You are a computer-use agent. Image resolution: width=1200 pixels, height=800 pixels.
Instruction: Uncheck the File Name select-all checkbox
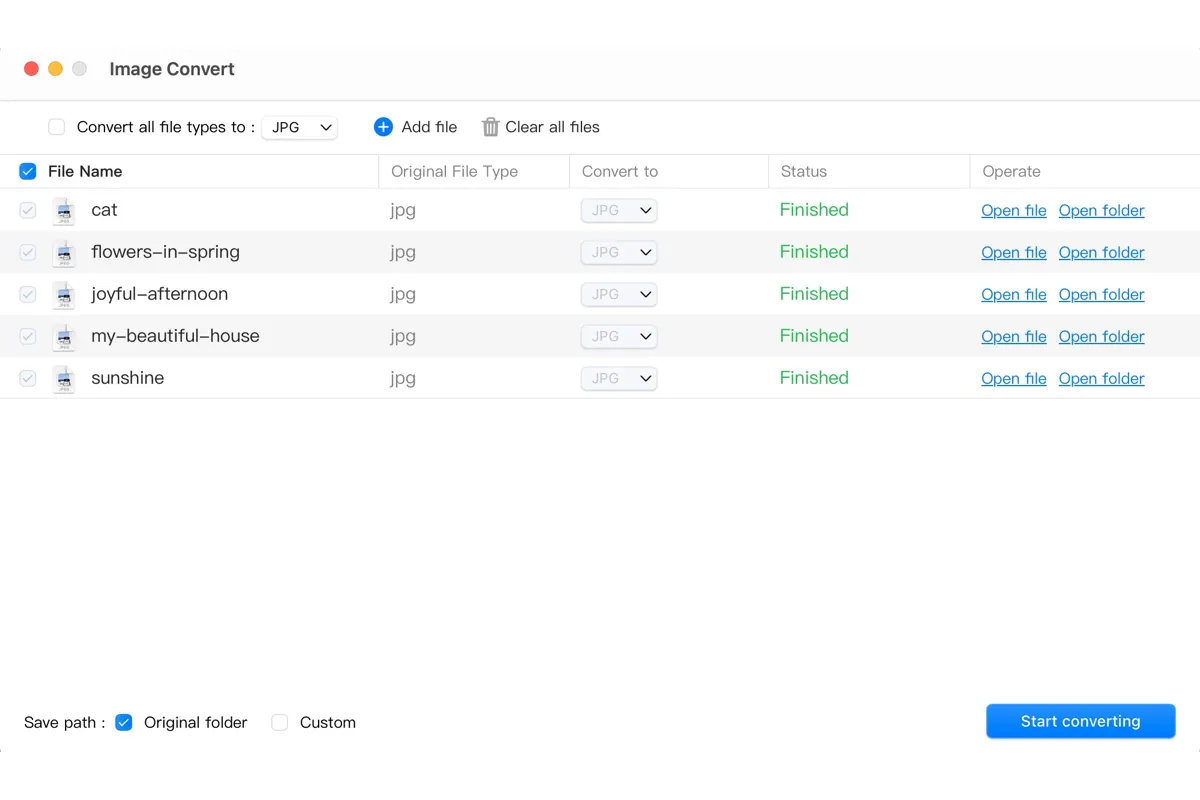28,172
